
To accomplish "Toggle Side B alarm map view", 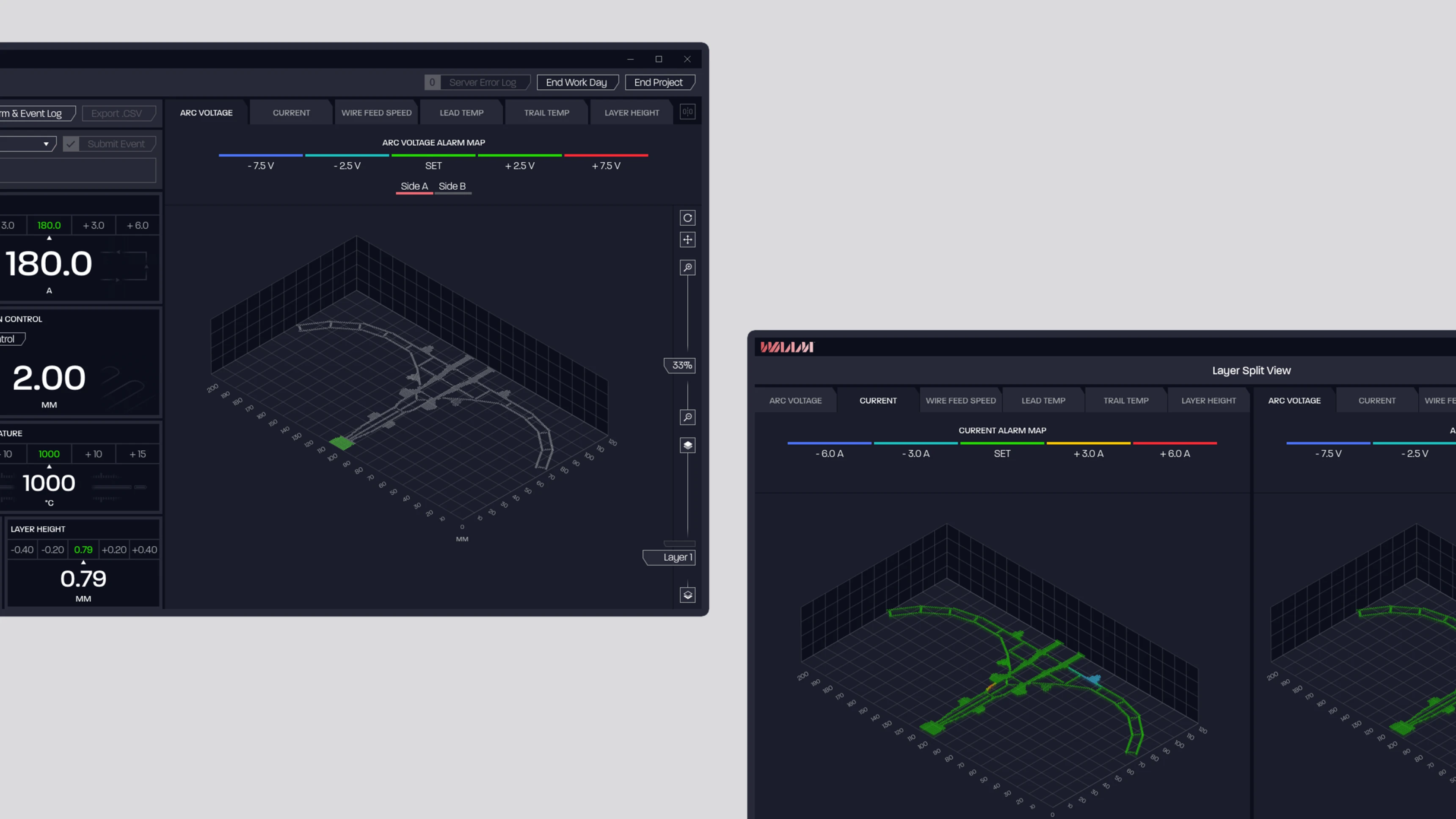I will 452,186.
